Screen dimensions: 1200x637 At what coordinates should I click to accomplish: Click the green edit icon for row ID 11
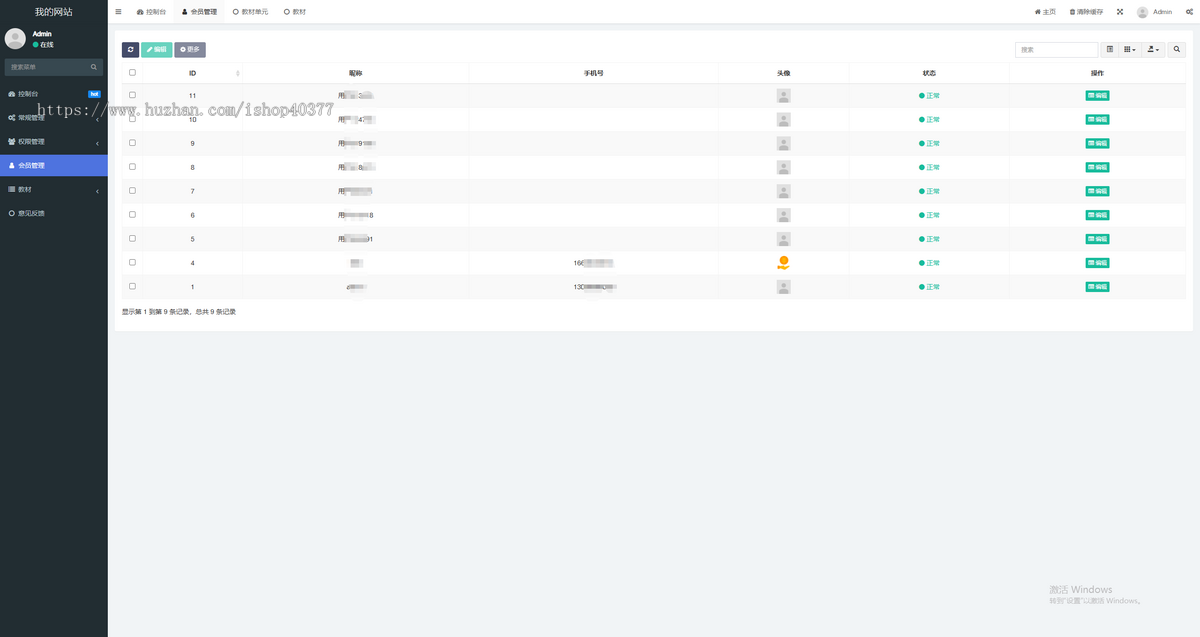1097,96
